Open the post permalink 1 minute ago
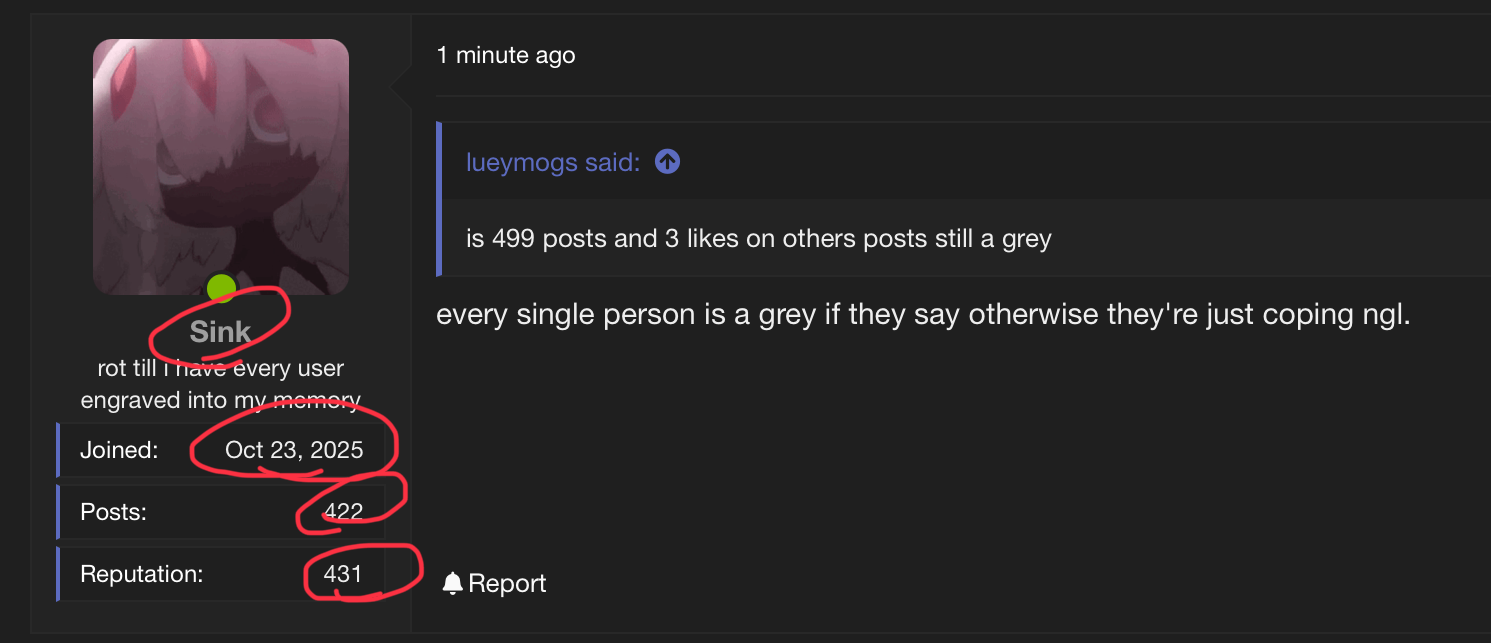 tap(505, 55)
